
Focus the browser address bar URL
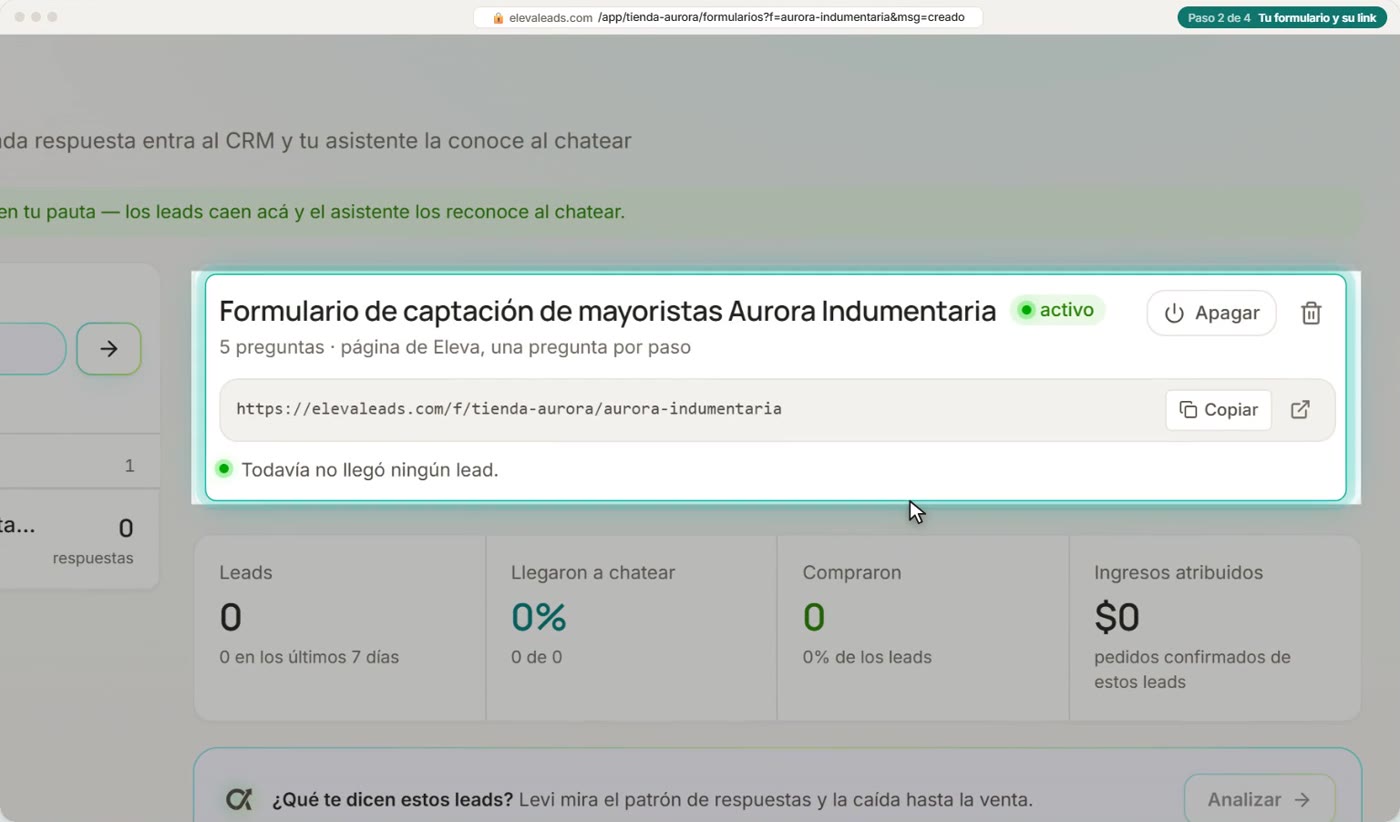(x=728, y=18)
